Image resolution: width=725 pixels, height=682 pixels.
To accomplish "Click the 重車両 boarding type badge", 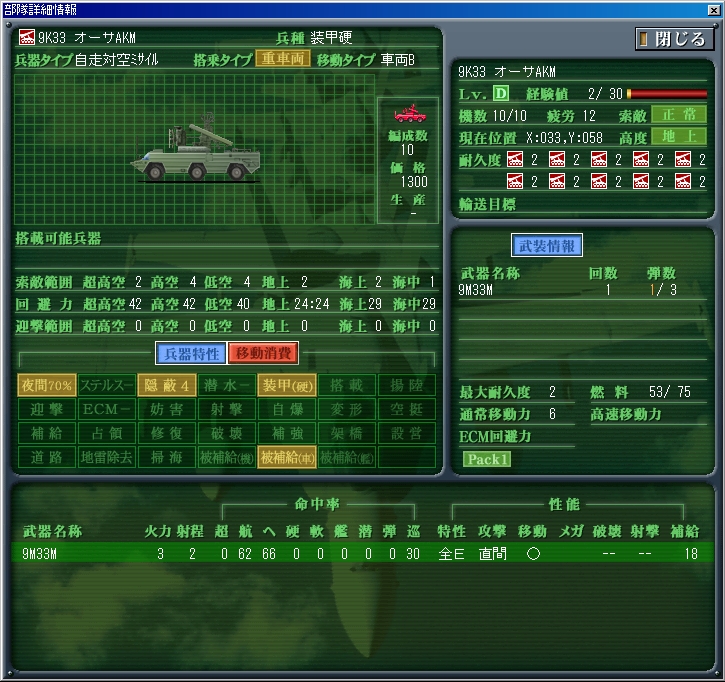I will (283, 59).
